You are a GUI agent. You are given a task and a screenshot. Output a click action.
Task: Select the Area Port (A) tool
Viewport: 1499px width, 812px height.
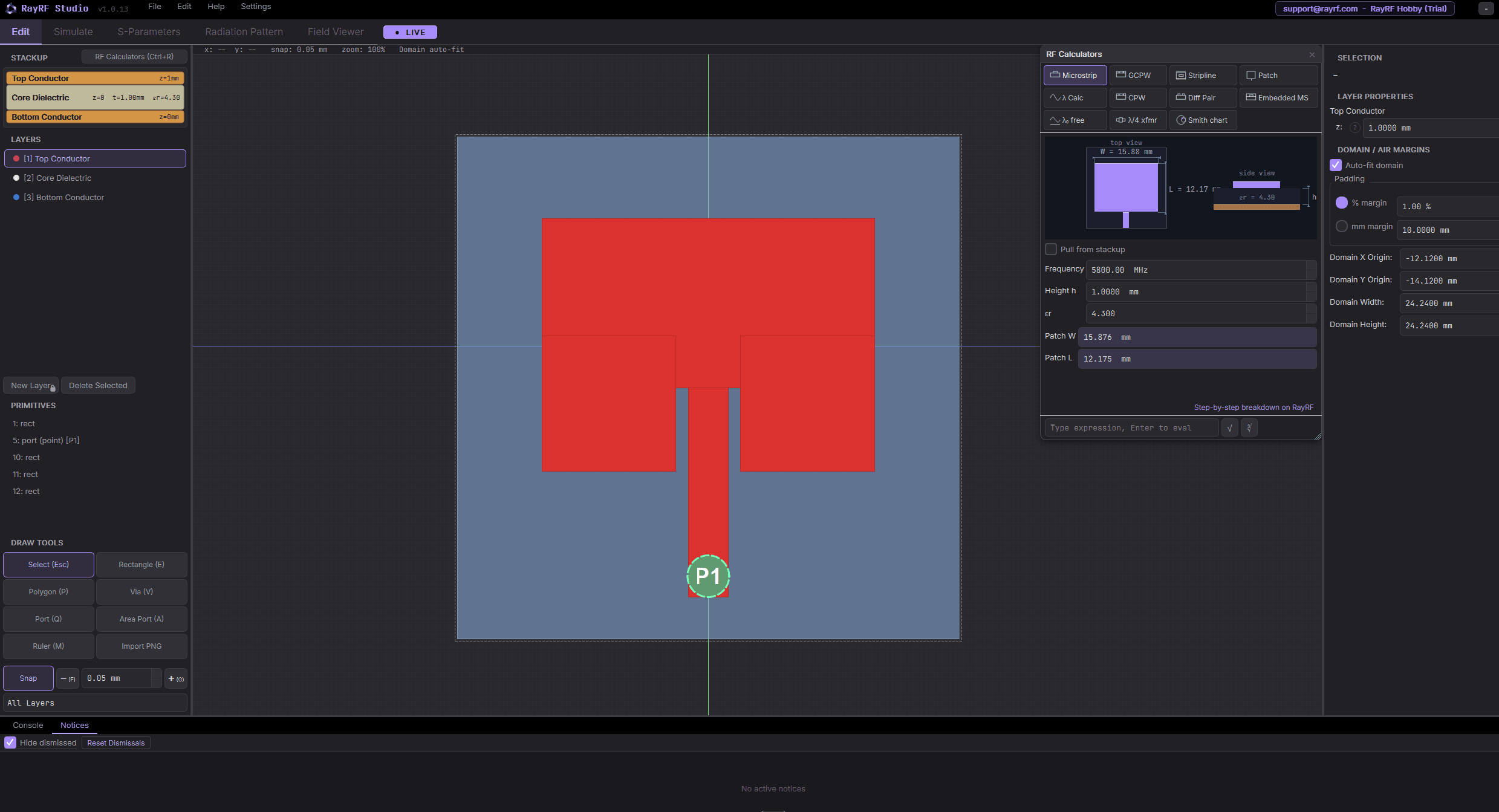point(141,619)
